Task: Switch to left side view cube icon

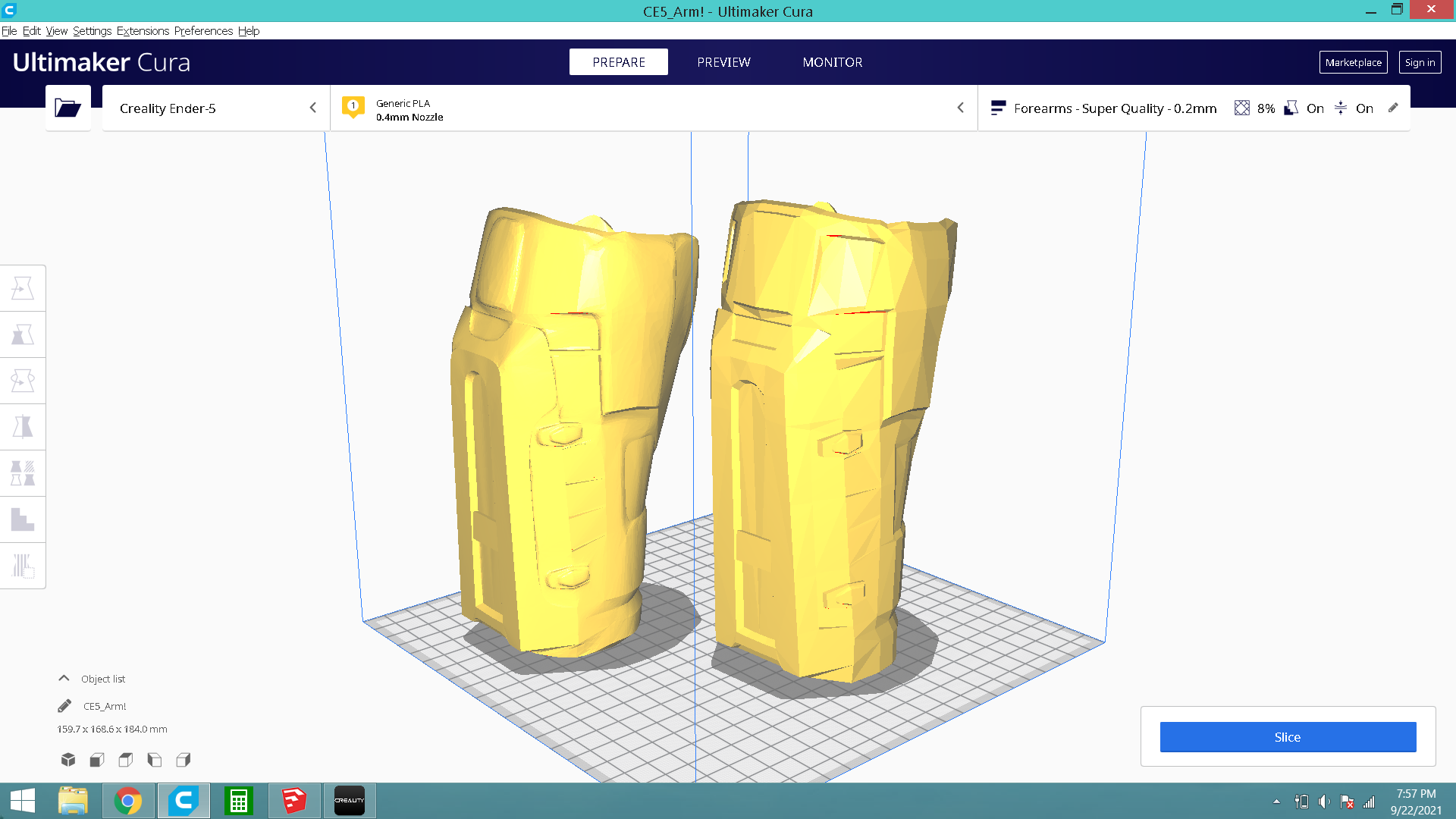Action: (155, 759)
